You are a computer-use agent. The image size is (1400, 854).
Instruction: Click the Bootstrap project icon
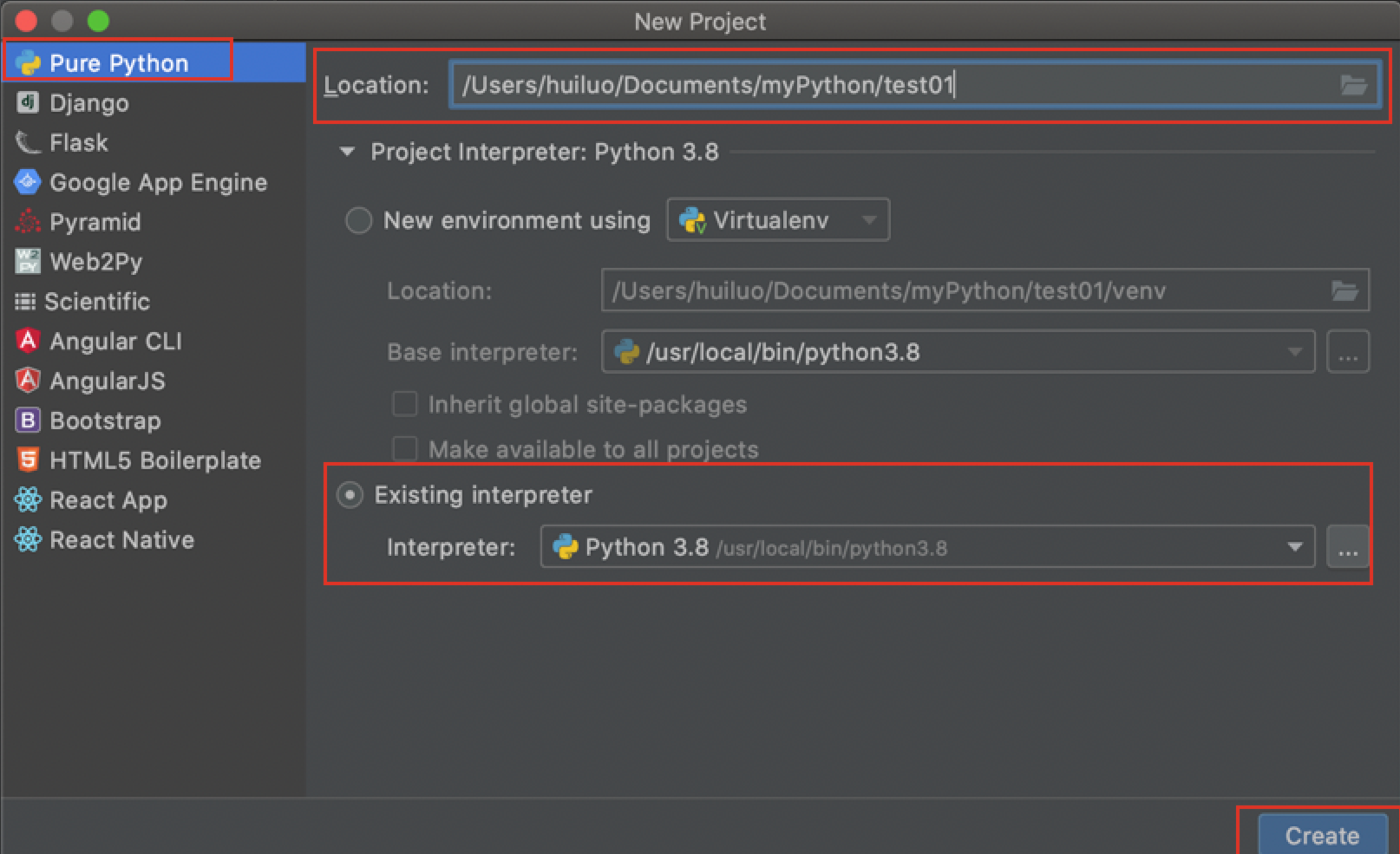point(27,420)
